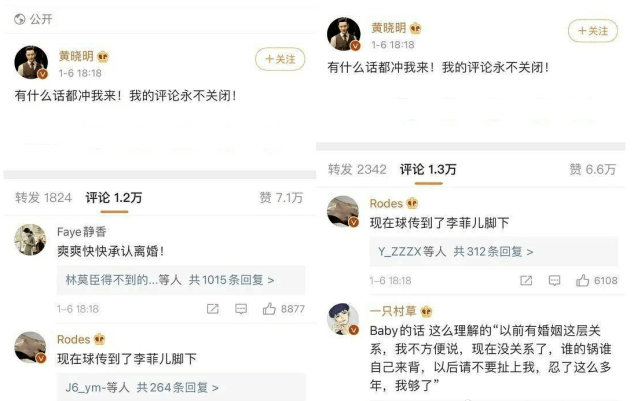Viewport: 641px width, 401px height.
Task: Open 黄晓明's avatar in the left post
Action: (31, 62)
